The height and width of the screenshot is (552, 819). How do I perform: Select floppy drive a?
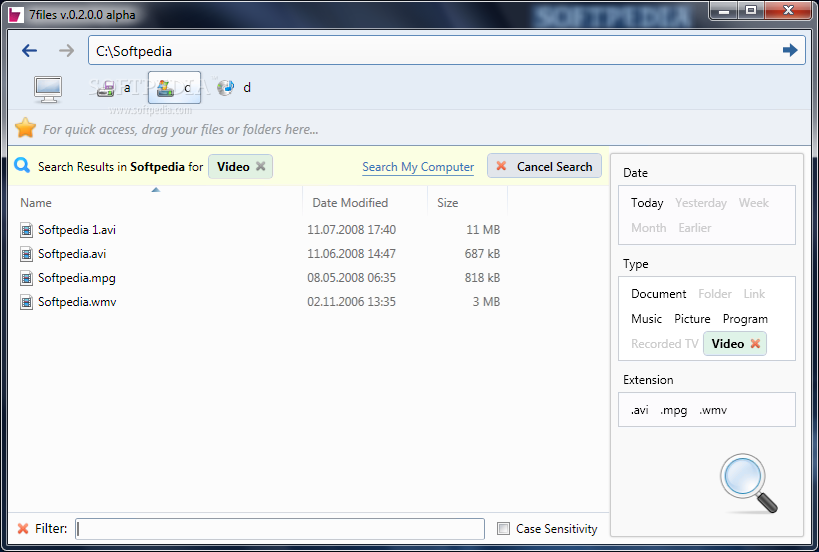(113, 88)
